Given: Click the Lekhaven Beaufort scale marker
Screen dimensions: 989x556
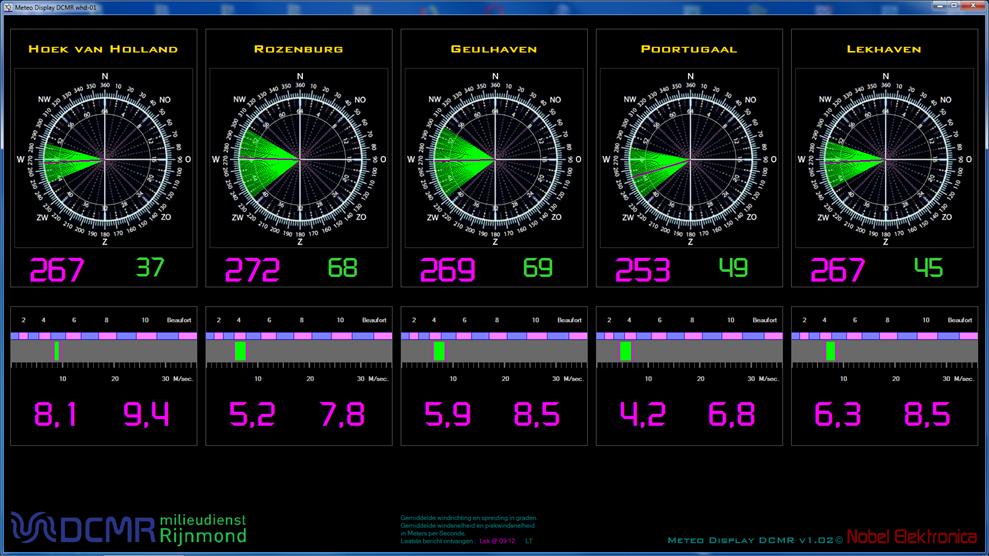Looking at the screenshot, I should (x=831, y=351).
